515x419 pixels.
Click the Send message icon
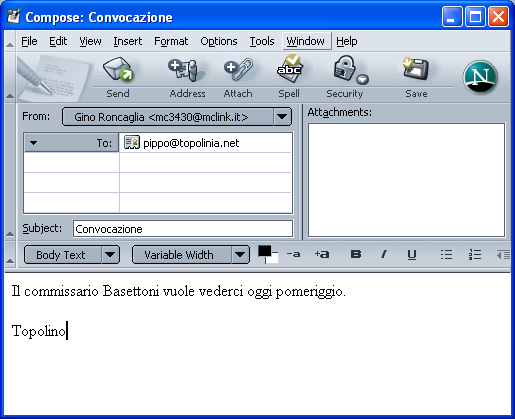118,69
